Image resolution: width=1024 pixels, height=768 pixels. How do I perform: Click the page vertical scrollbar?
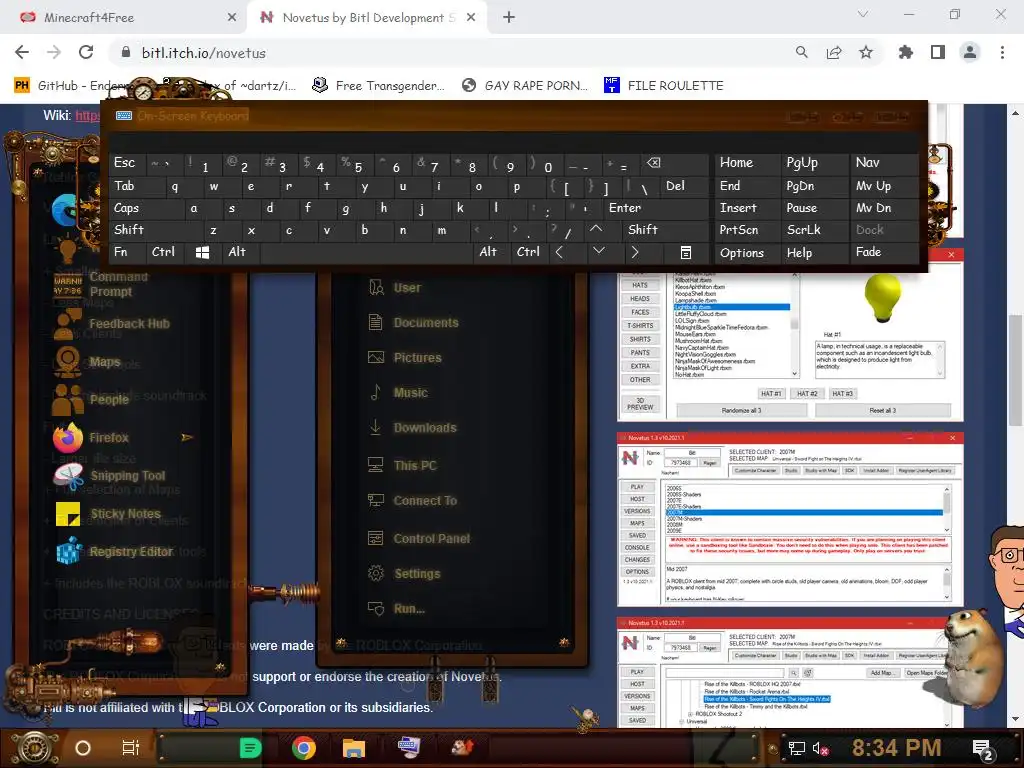coord(1015,371)
